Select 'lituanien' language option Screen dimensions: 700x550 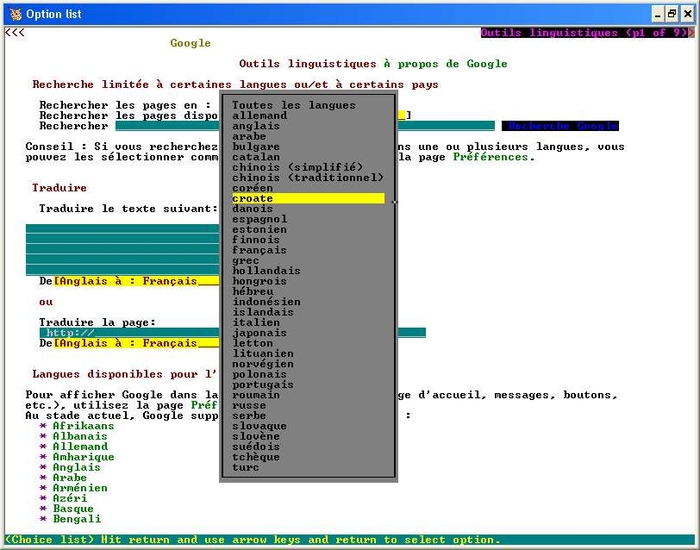(263, 354)
